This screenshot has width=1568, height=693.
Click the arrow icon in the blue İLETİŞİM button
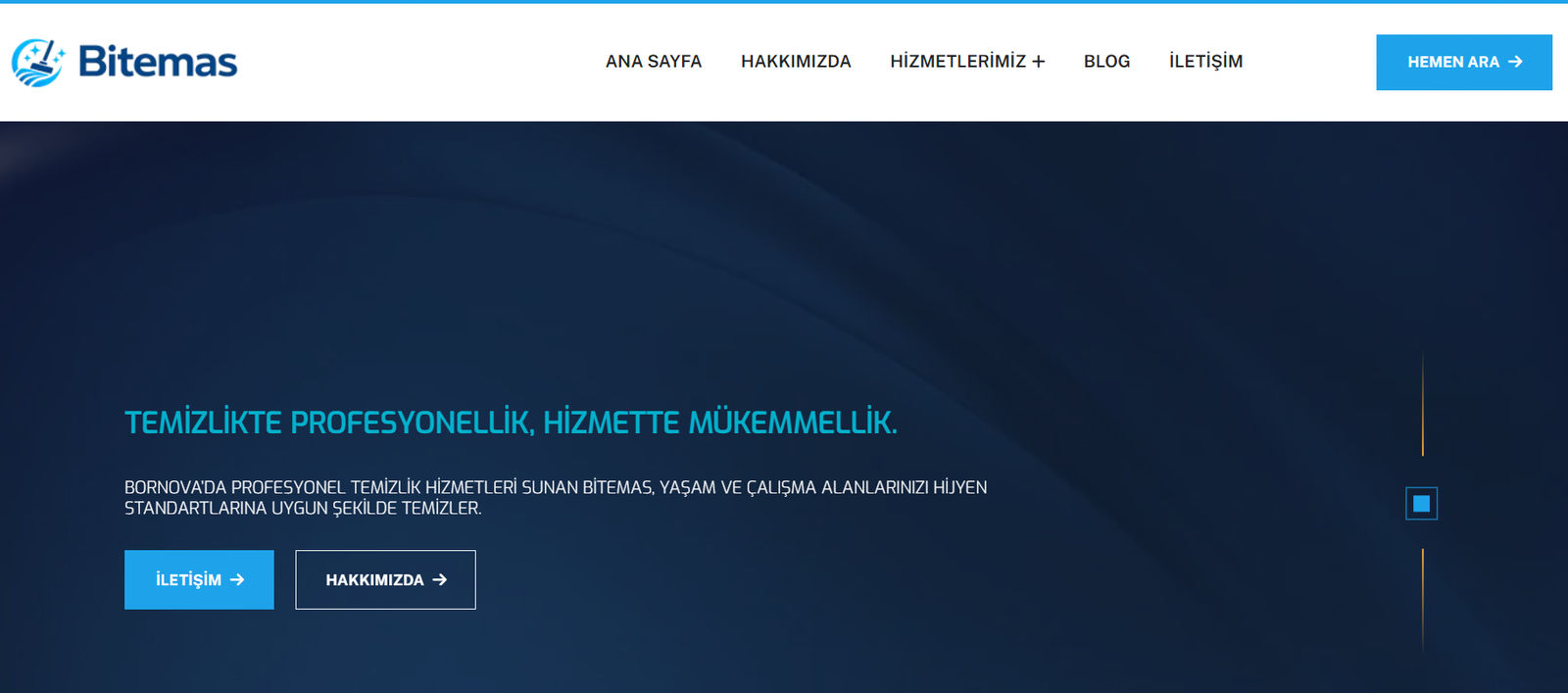[237, 579]
